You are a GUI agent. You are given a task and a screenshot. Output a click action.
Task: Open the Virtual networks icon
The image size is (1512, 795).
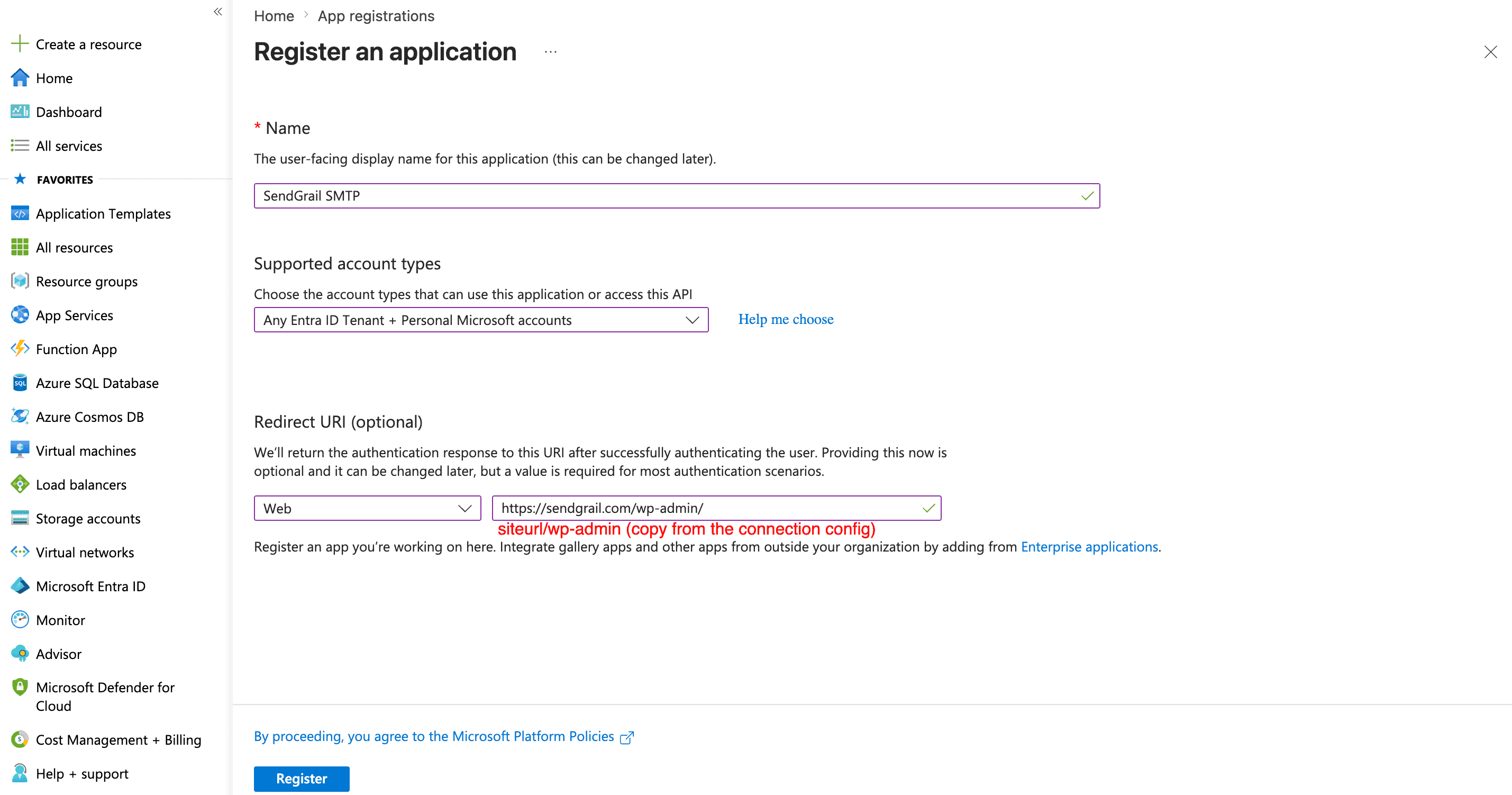coord(20,552)
